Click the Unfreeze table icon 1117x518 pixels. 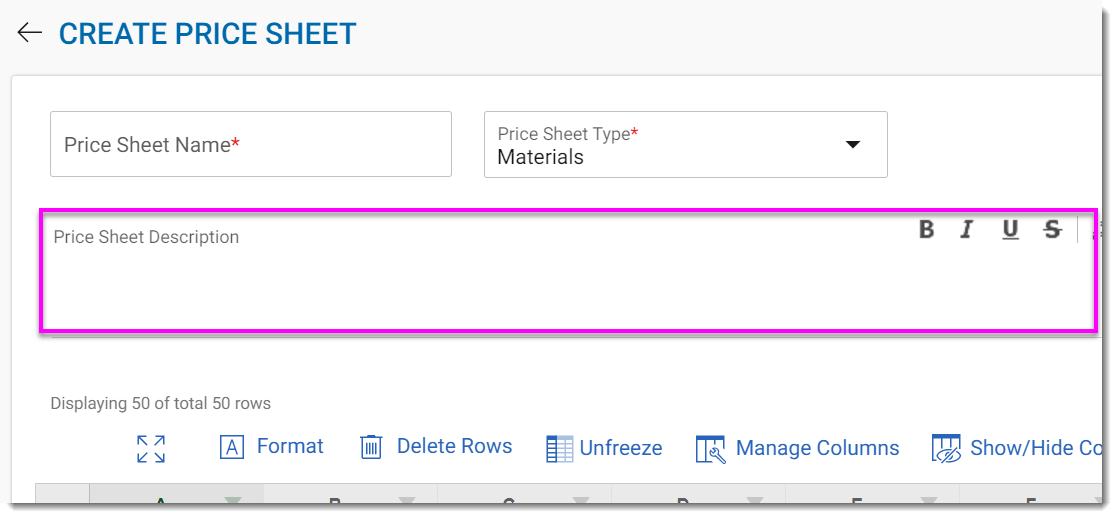tap(559, 449)
